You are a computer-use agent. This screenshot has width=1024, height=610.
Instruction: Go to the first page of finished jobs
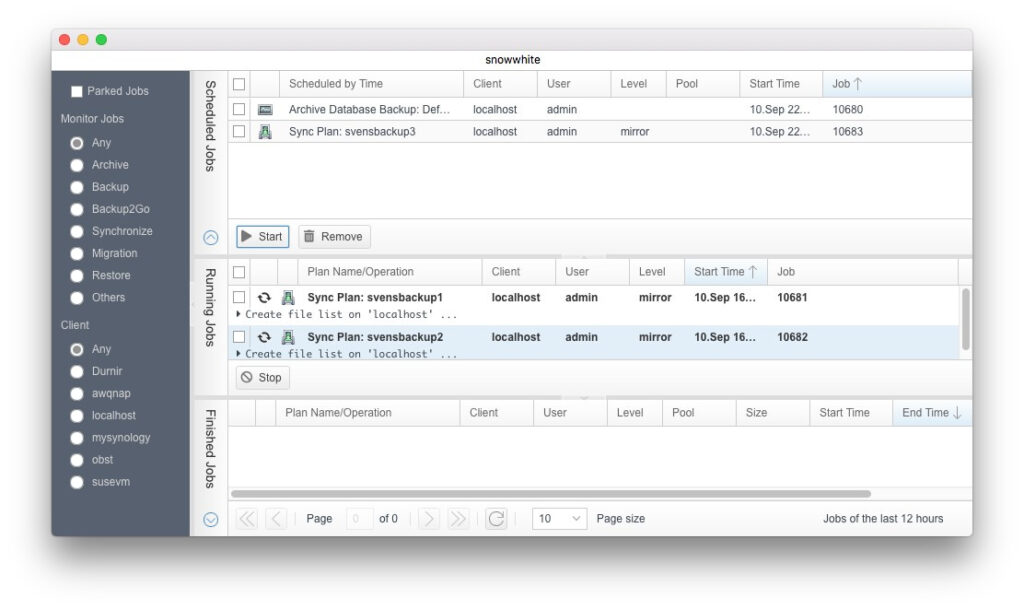pos(246,519)
